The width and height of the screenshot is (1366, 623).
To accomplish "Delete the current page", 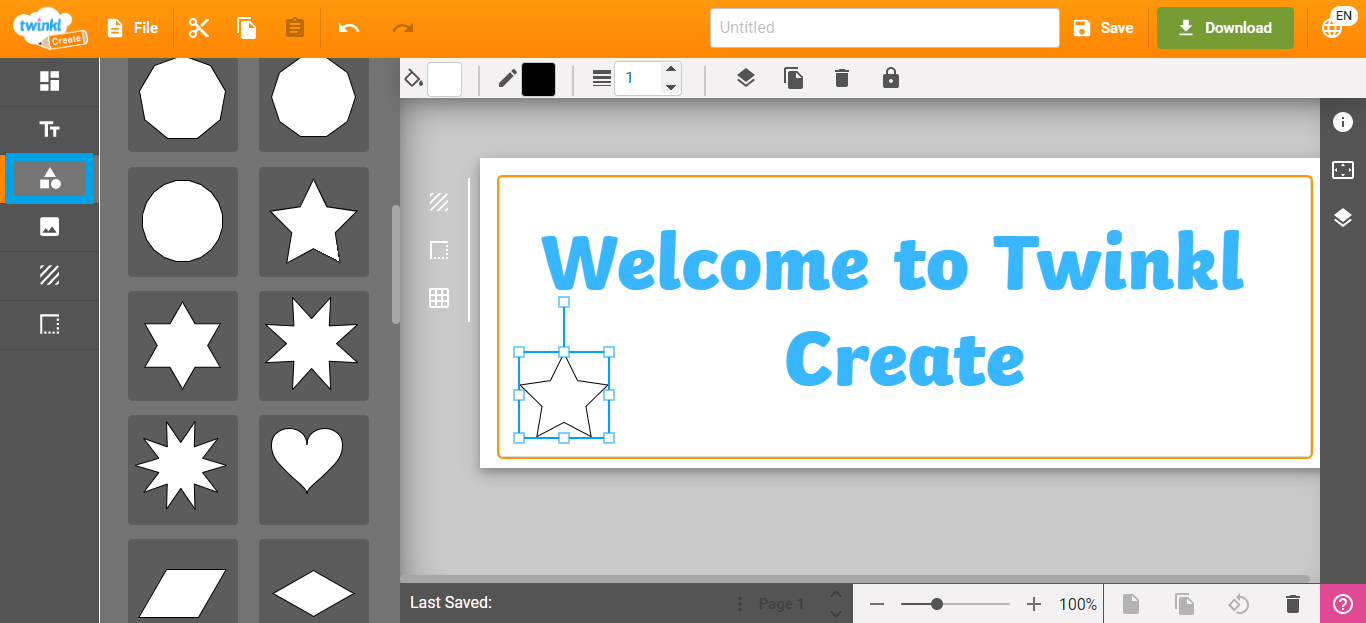I will coord(1292,604).
